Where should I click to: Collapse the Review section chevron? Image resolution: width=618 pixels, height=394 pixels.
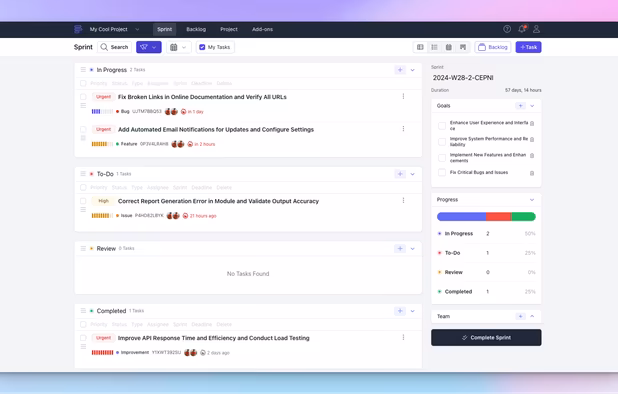pos(413,249)
